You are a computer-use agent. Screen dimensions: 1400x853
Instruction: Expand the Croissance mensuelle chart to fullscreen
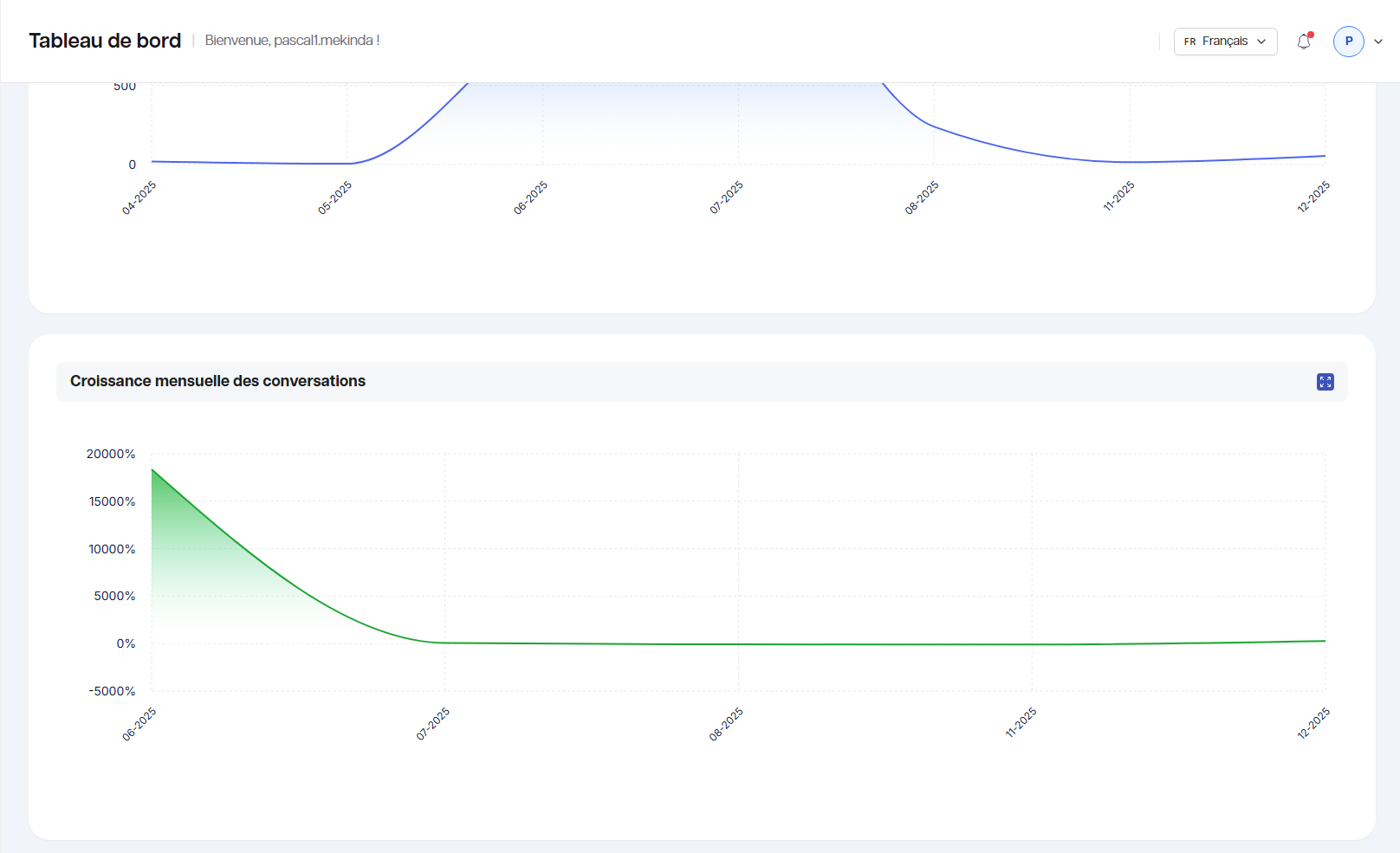click(x=1325, y=382)
